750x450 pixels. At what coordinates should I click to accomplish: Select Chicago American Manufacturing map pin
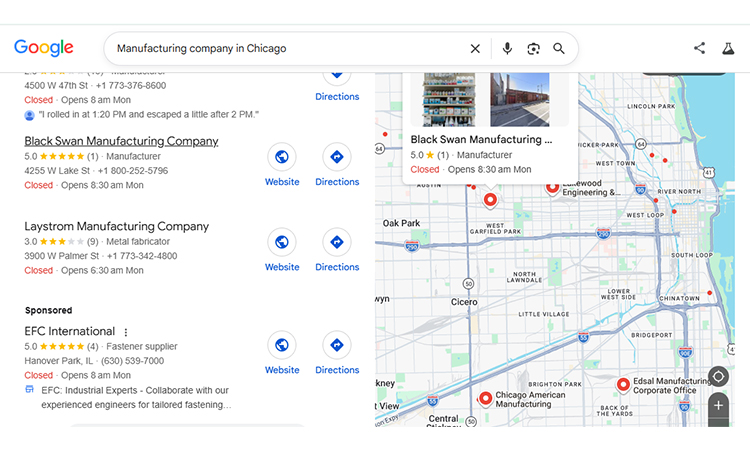tap(485, 399)
